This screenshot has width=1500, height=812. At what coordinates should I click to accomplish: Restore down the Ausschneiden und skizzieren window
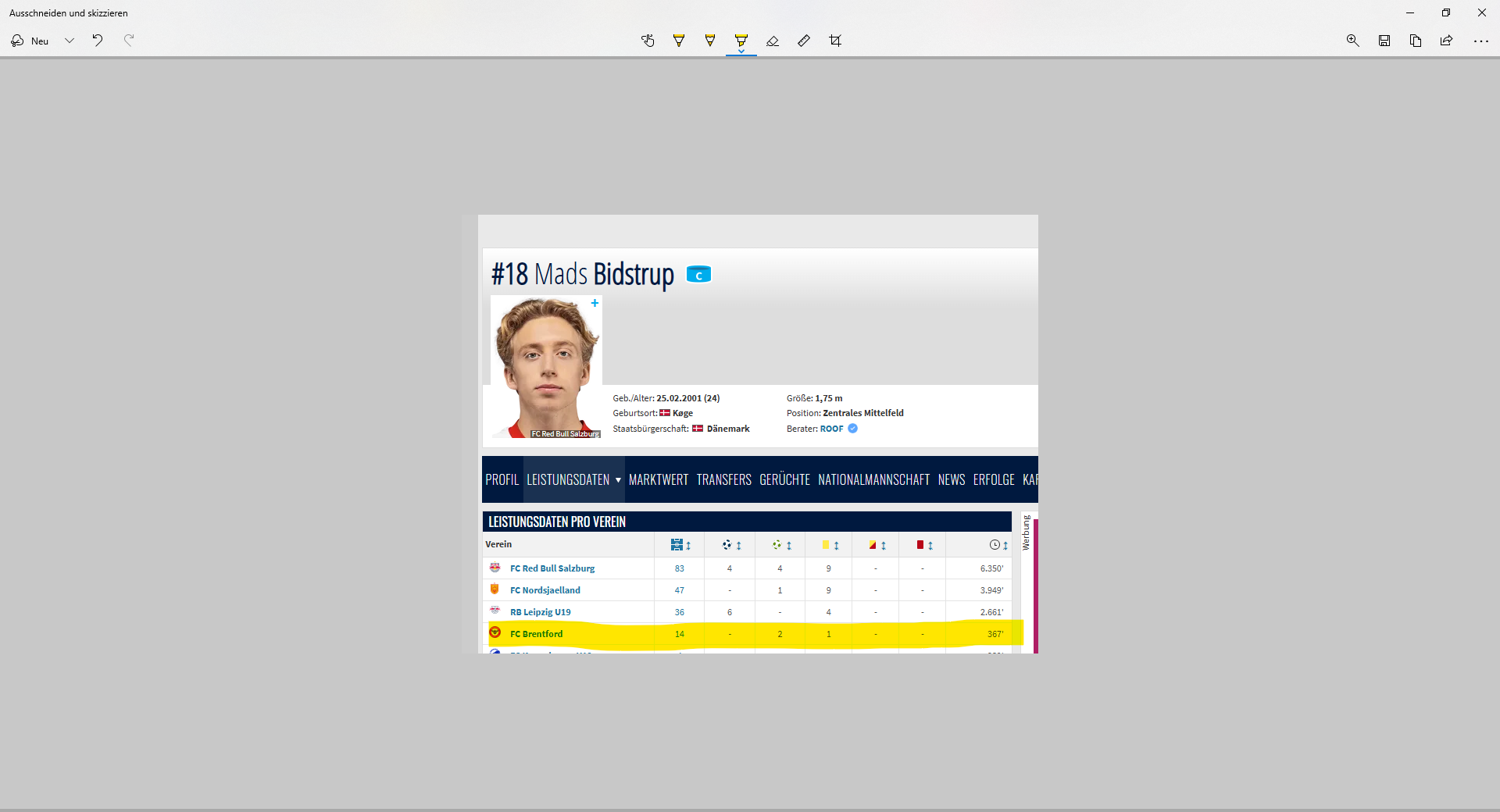[x=1446, y=12]
